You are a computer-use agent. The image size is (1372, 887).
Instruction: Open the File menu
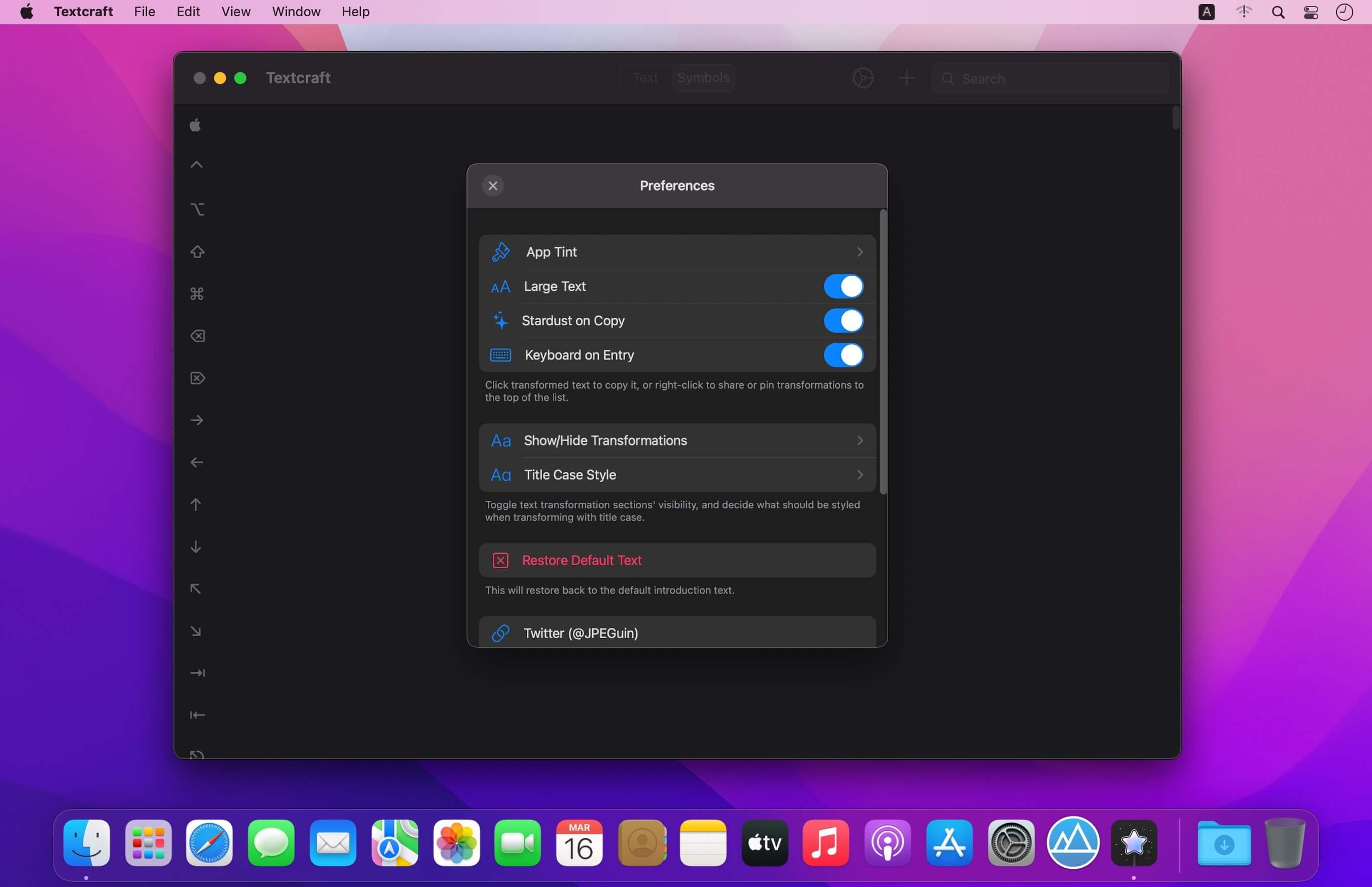145,12
